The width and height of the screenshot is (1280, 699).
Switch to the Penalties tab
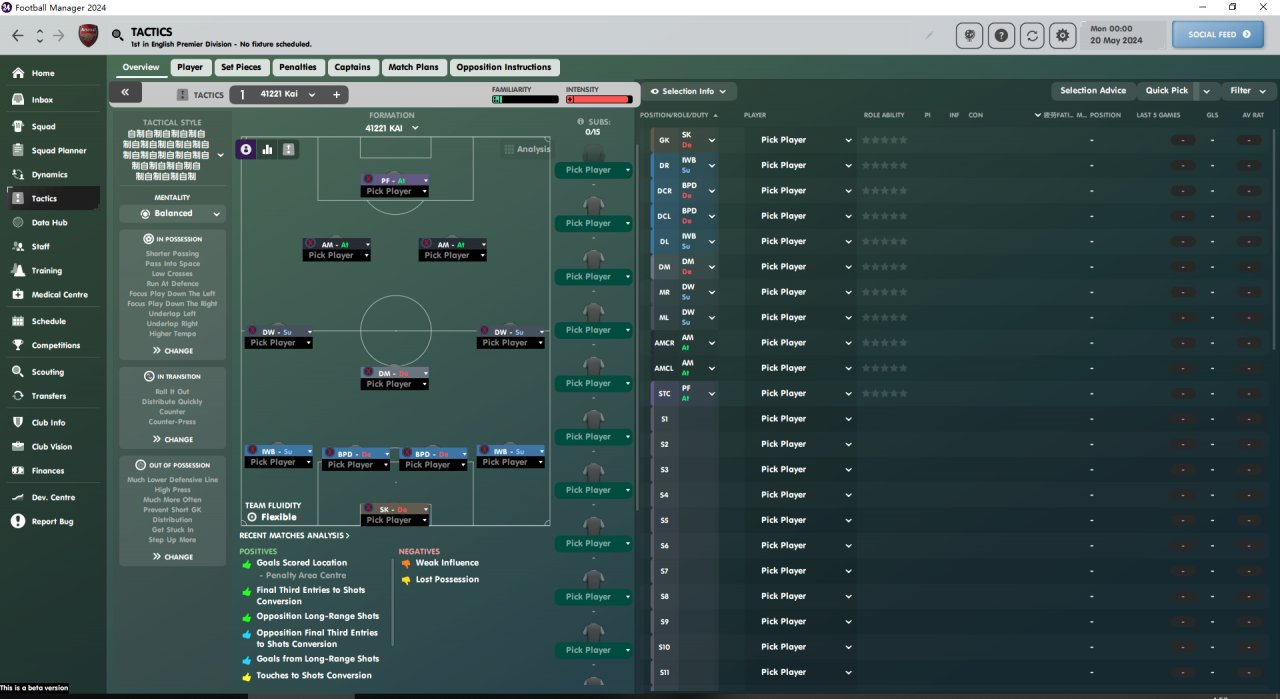[x=298, y=67]
